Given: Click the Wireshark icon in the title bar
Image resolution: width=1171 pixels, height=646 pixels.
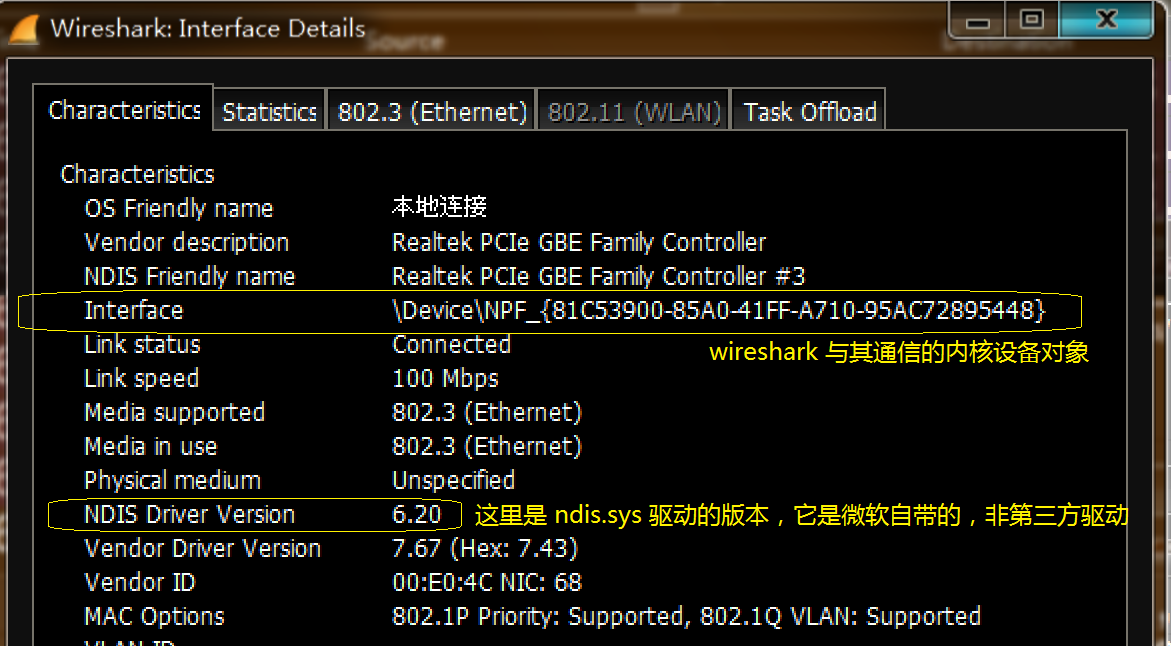Looking at the screenshot, I should [x=25, y=27].
